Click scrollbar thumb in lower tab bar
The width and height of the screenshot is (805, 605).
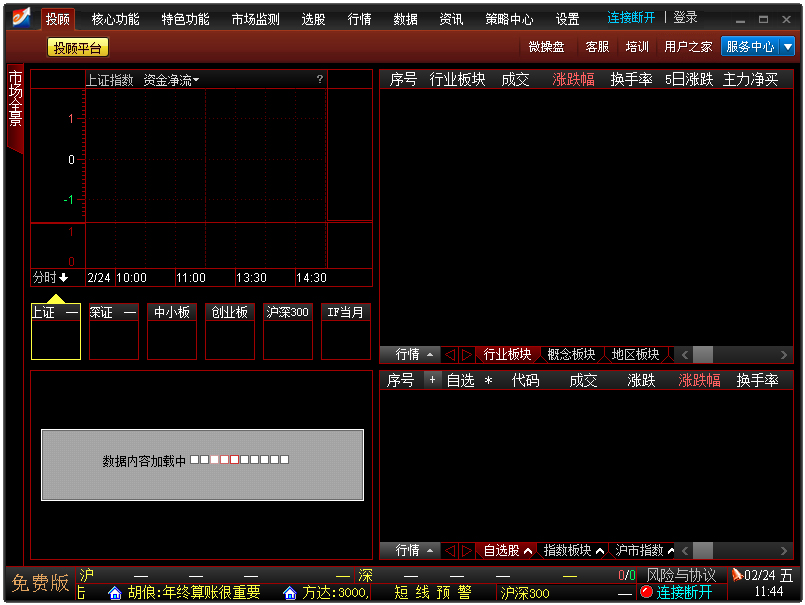pyautogui.click(x=703, y=551)
